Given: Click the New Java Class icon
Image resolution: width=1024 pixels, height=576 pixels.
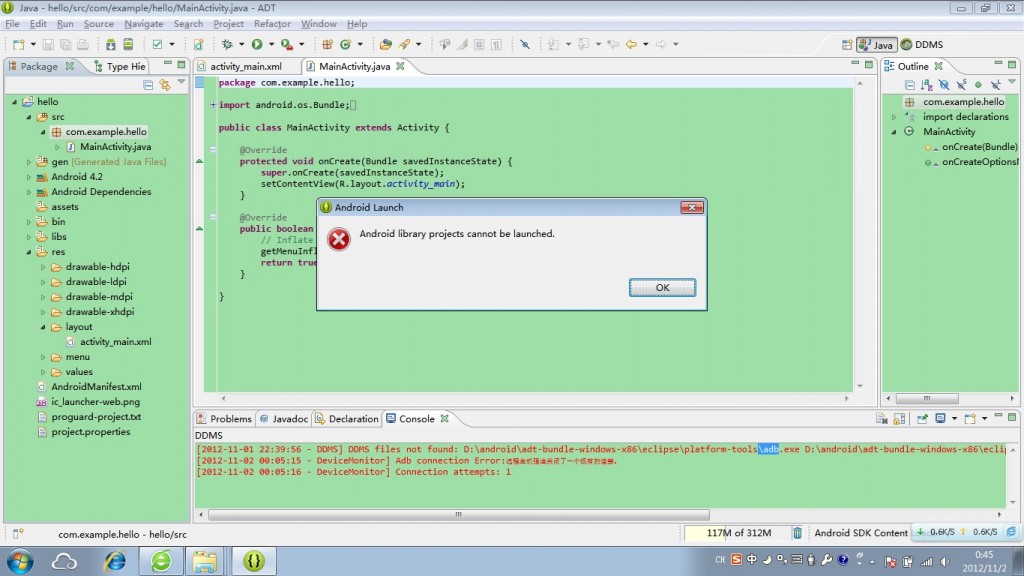Looking at the screenshot, I should pyautogui.click(x=345, y=44).
